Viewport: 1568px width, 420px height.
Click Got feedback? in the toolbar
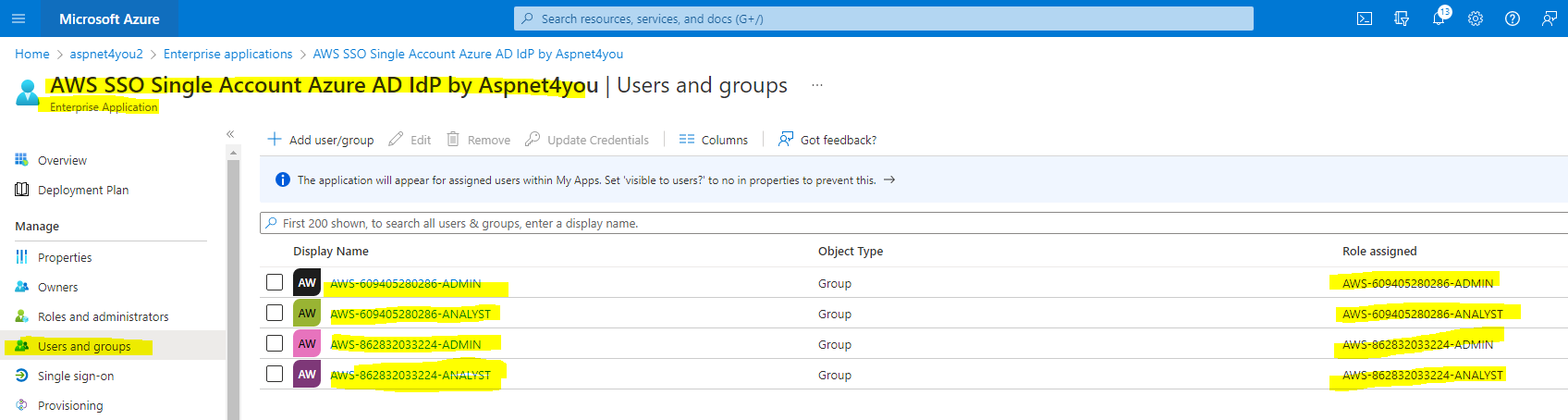pos(827,140)
